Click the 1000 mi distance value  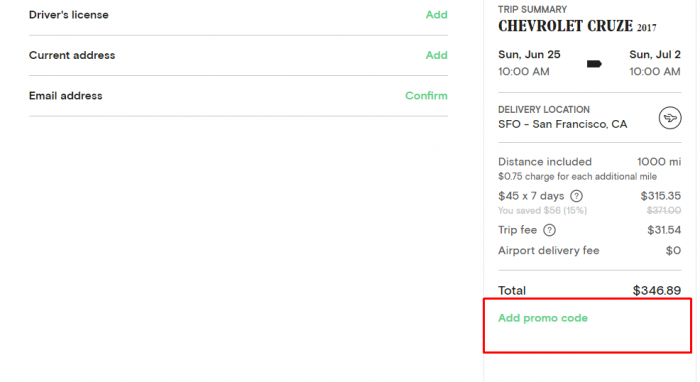[x=658, y=162]
